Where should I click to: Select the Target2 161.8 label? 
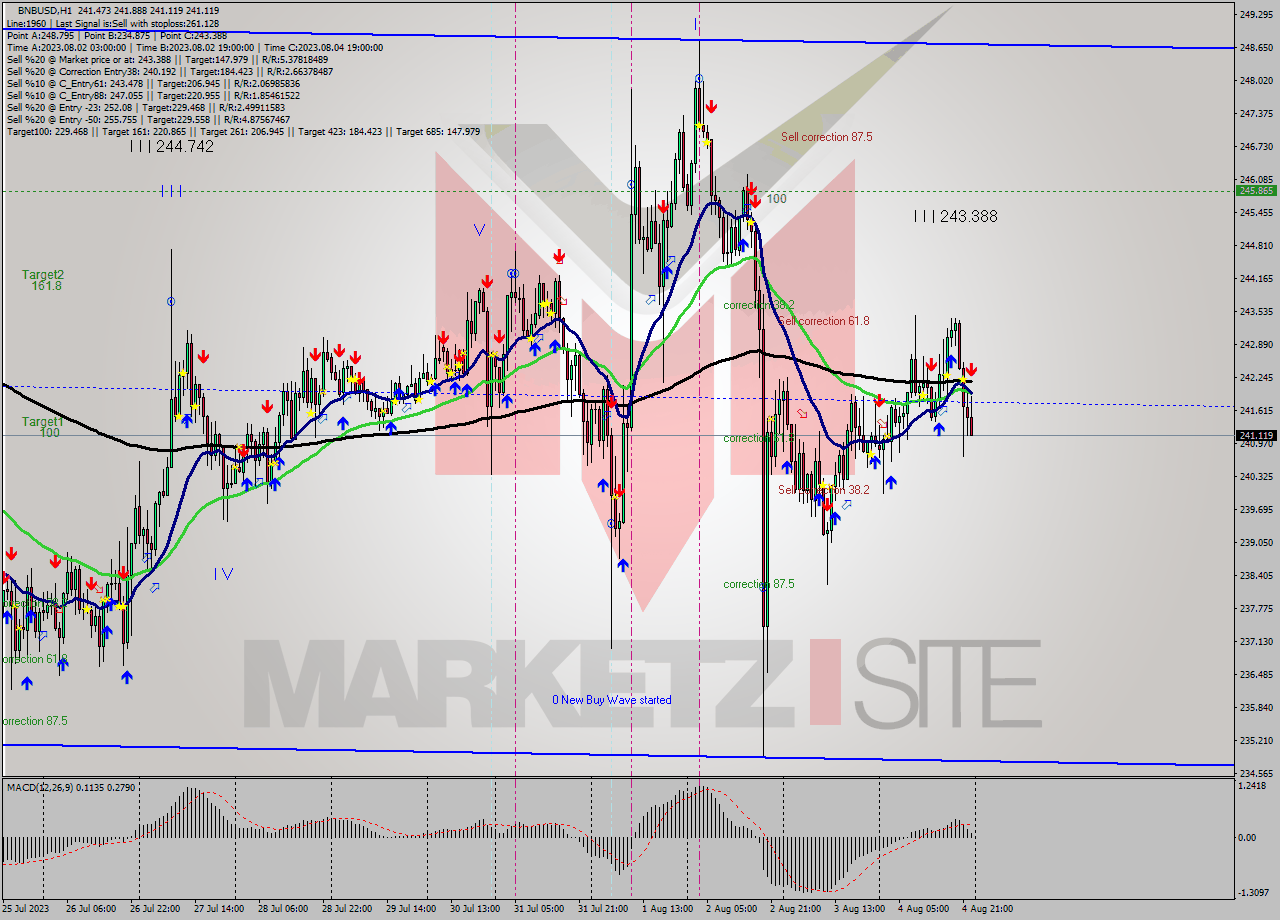[45, 280]
